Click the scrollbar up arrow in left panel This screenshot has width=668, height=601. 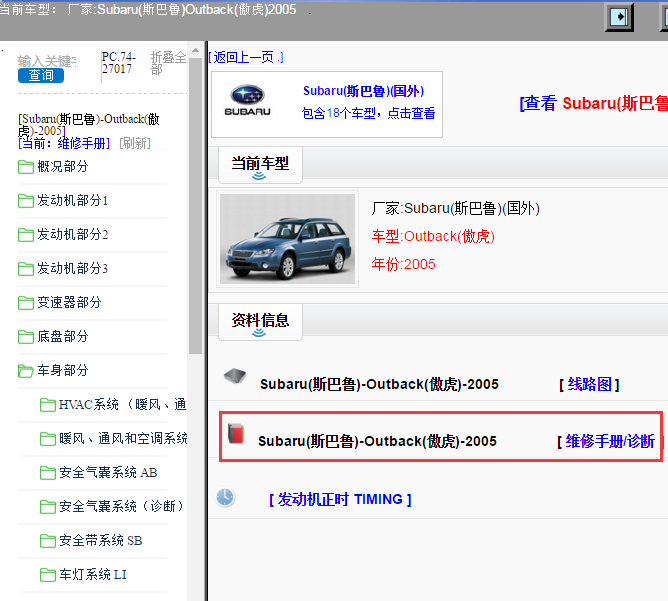tap(196, 51)
